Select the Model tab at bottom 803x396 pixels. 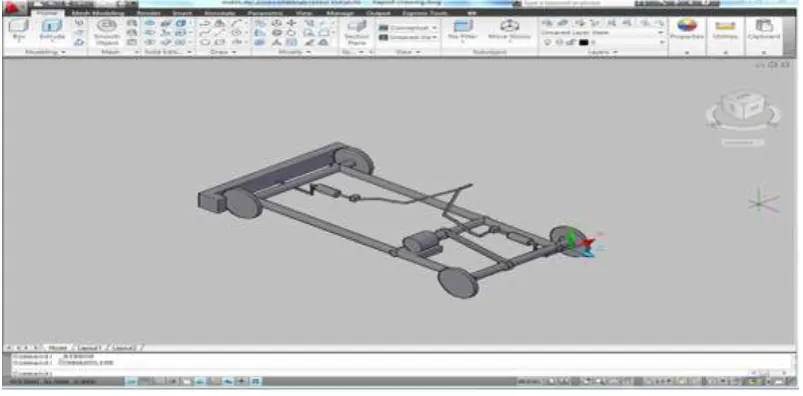(x=58, y=347)
